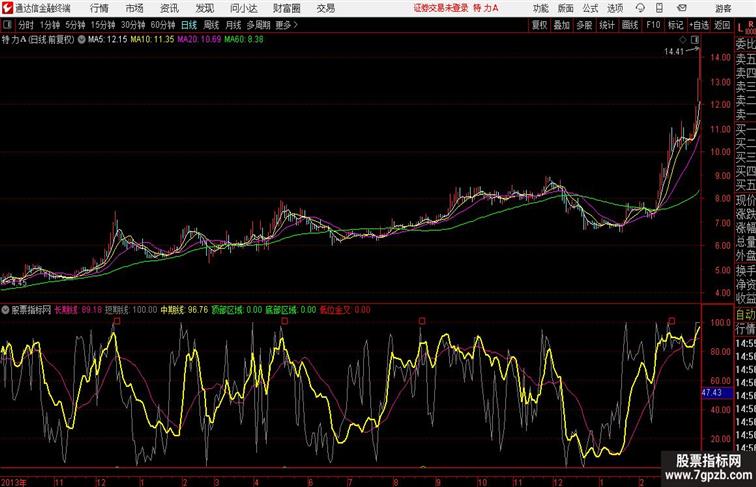Open the 交易 menu

click(x=325, y=8)
